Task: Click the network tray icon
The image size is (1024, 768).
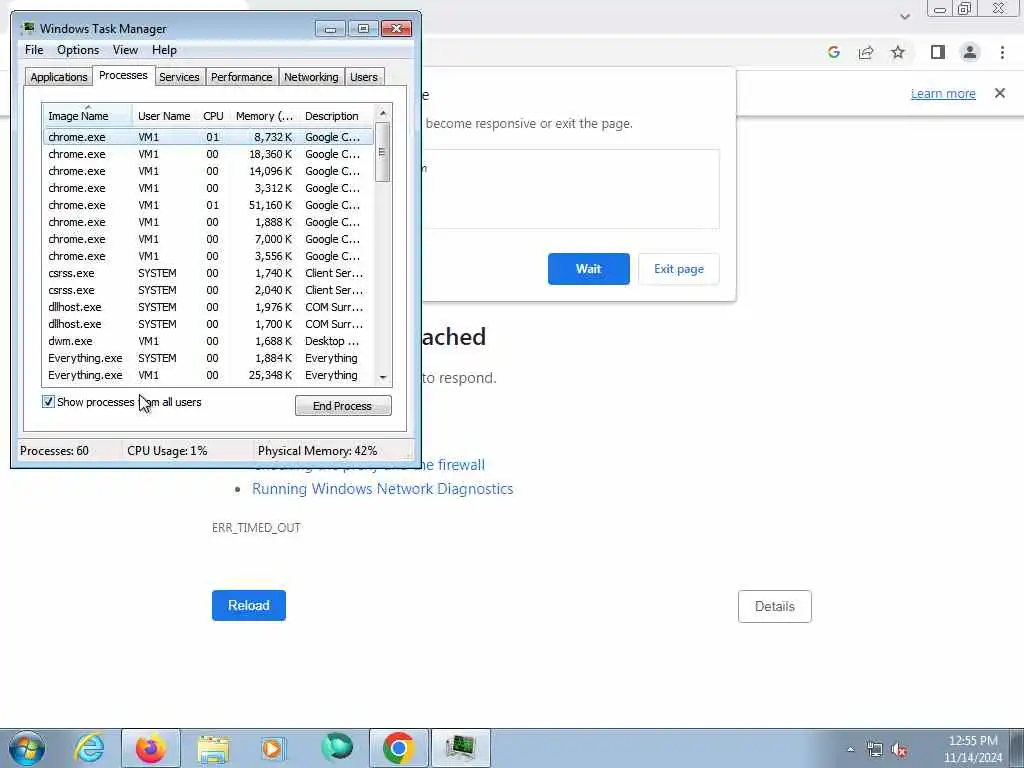Action: 874,750
